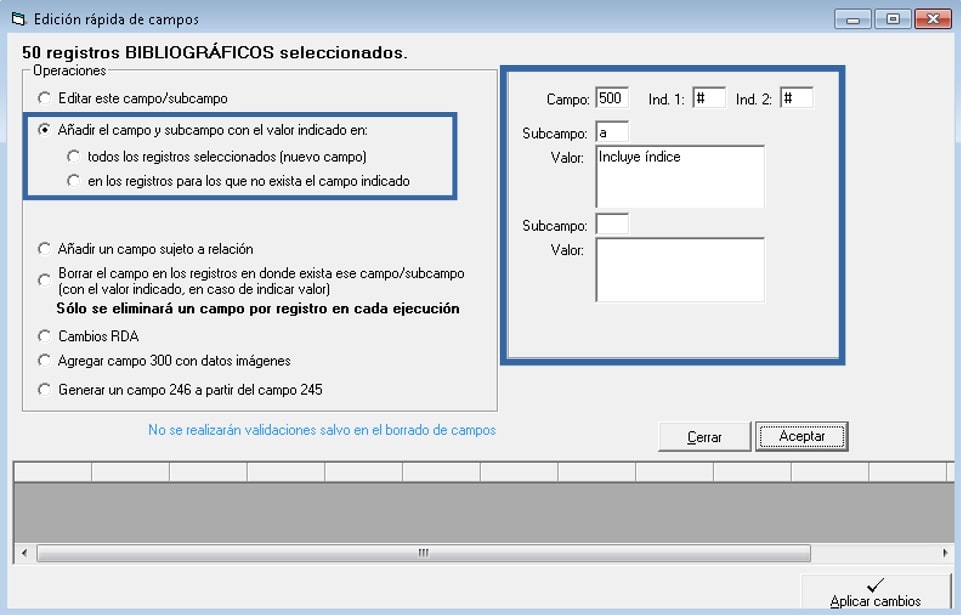This screenshot has width=961, height=615.
Task: Click the left scroll arrow of the grid
Action: pos(25,552)
